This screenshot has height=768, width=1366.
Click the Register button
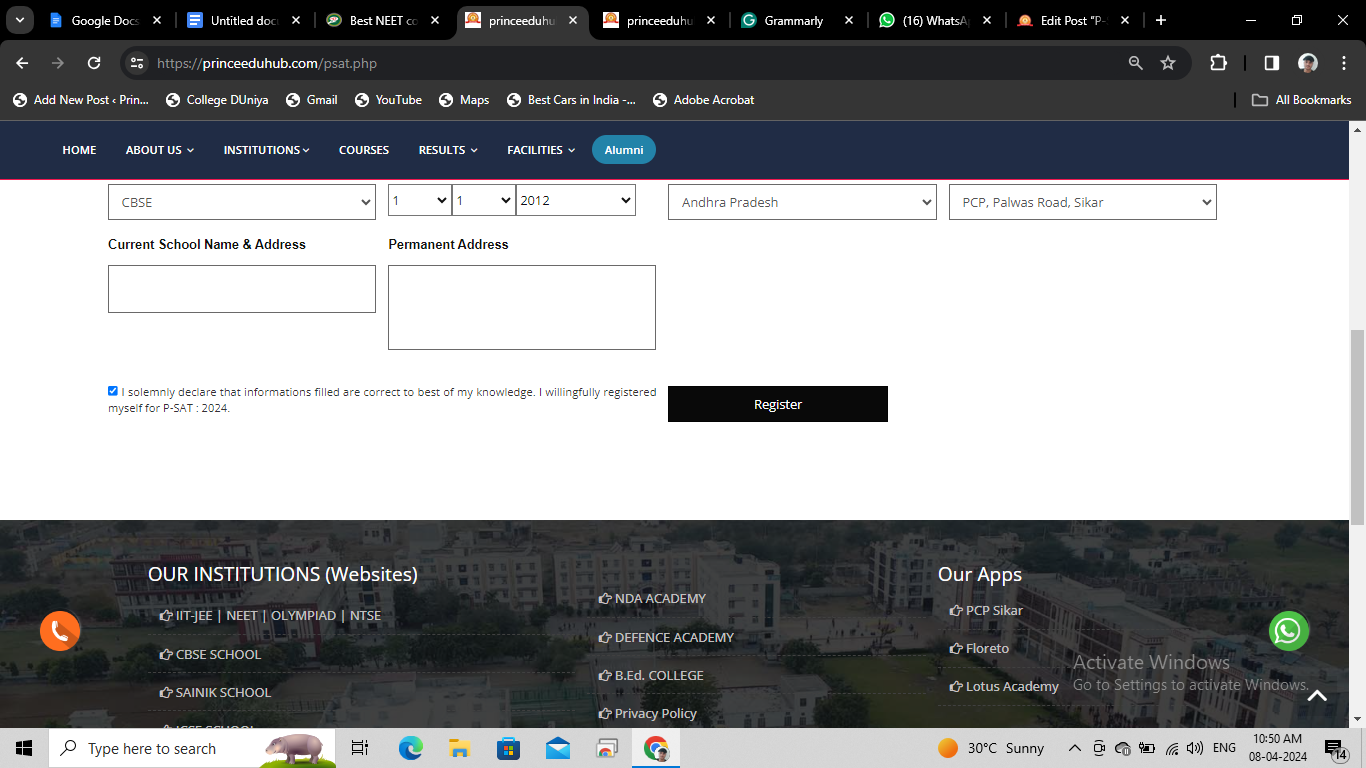[777, 404]
